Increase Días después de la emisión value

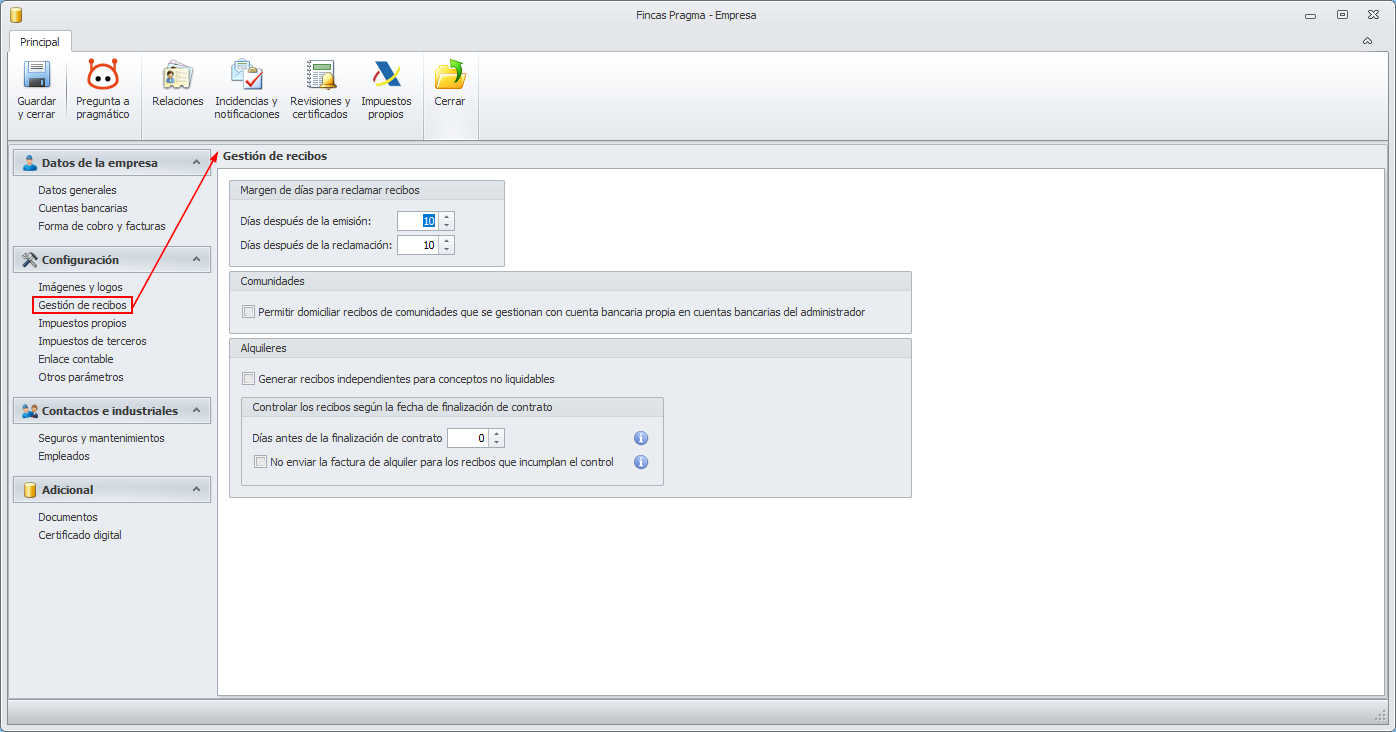pos(447,217)
